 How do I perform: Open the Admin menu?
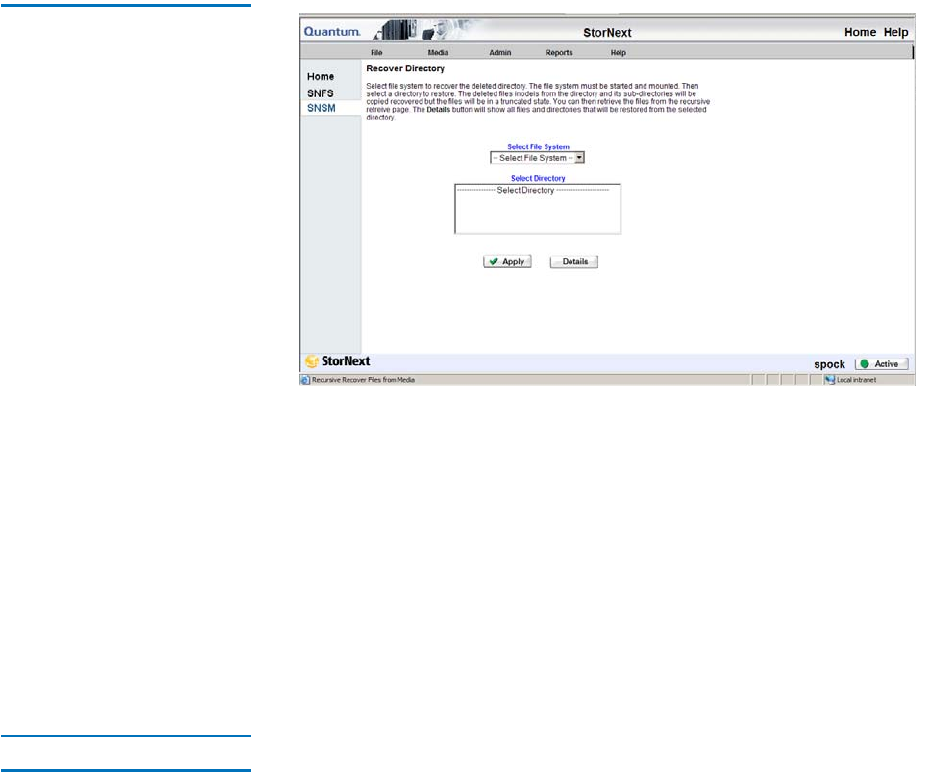point(500,53)
